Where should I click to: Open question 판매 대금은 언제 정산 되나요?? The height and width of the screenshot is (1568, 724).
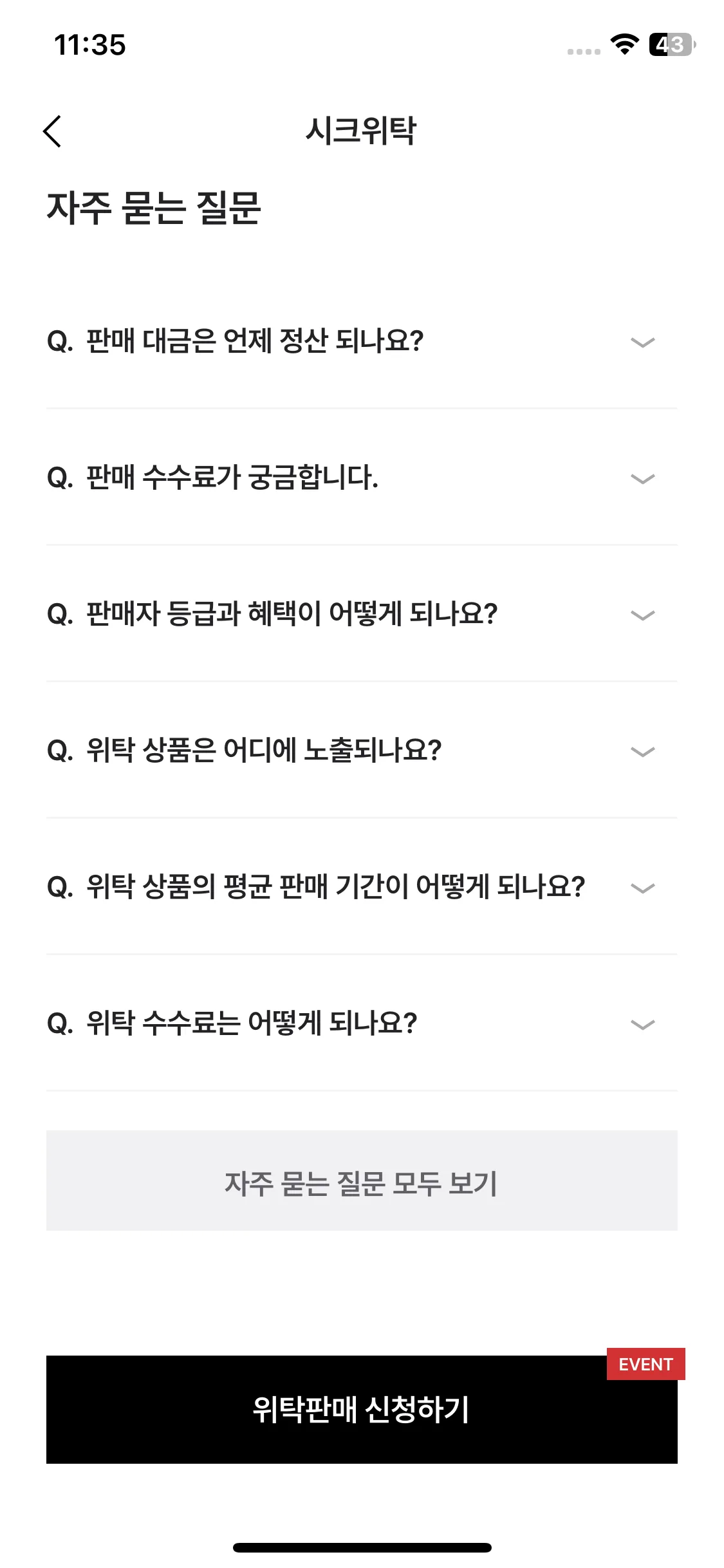tap(362, 341)
